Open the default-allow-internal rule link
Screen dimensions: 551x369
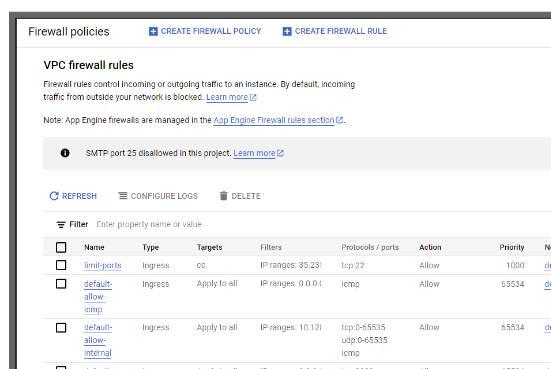(x=98, y=340)
